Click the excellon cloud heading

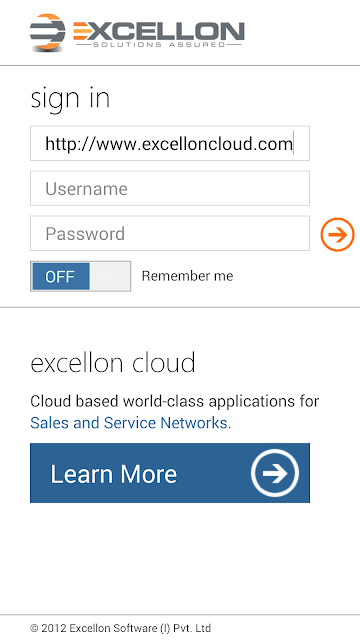113,362
